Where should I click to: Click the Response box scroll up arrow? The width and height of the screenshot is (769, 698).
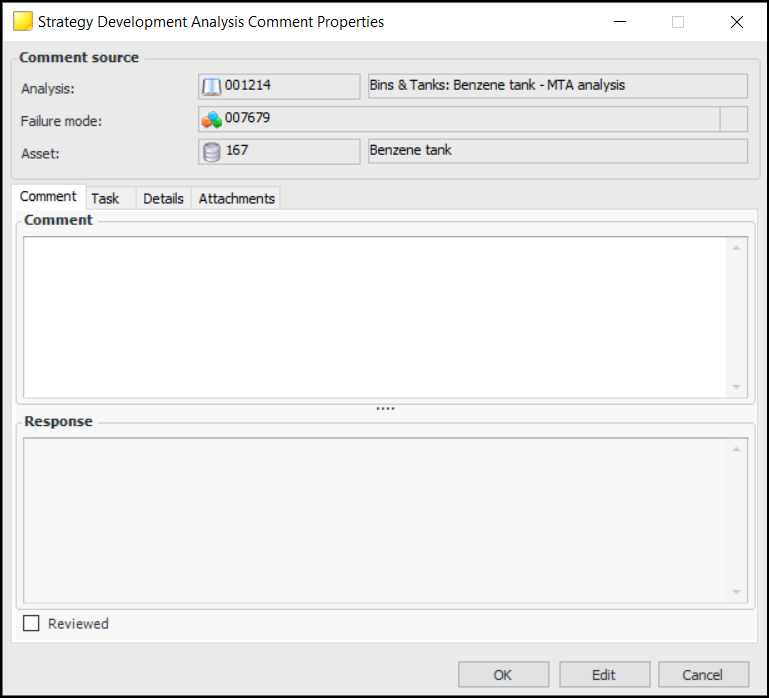(x=736, y=449)
